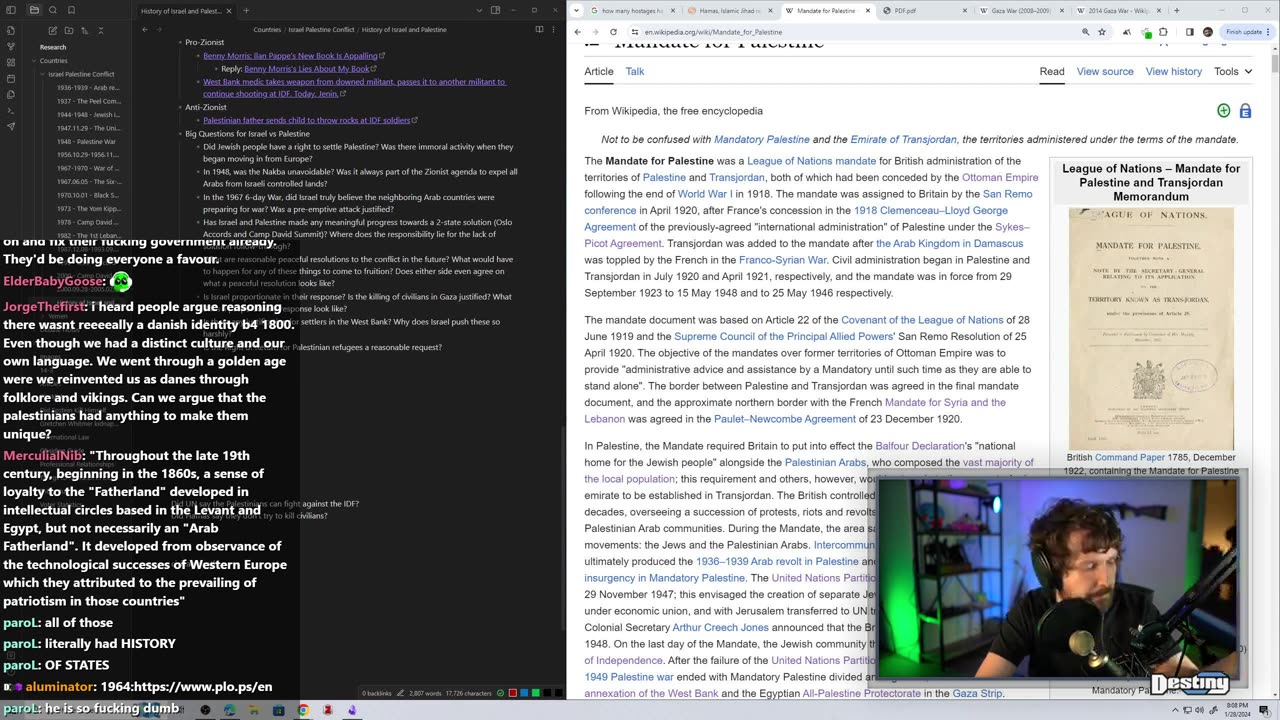The height and width of the screenshot is (720, 1280).
Task: Open the Balfour Declaration link
Action: click(x=919, y=446)
